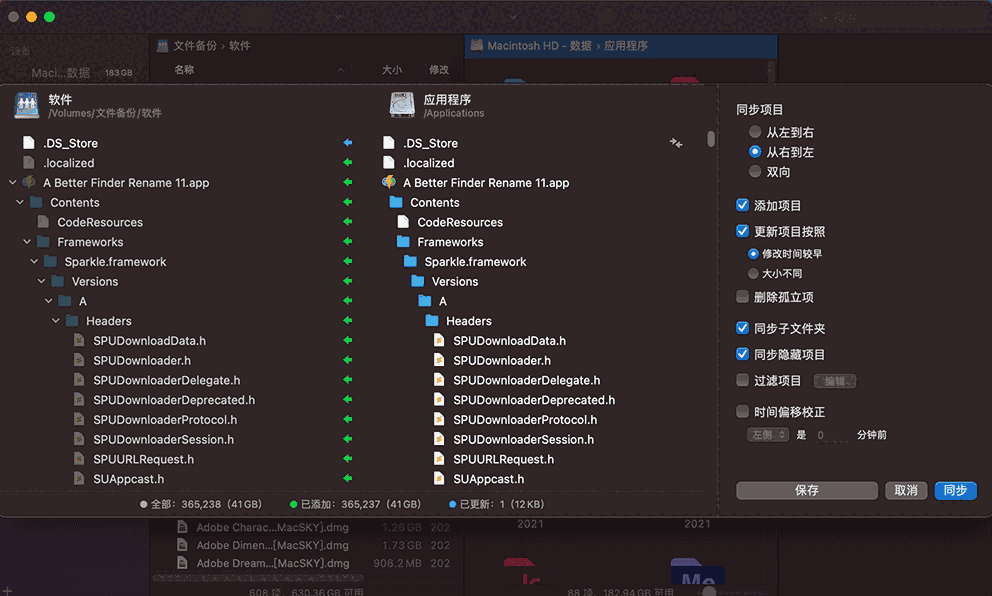The width and height of the screenshot is (992, 596).
Task: Click the green arrow next to CodeResources
Action: [x=348, y=222]
